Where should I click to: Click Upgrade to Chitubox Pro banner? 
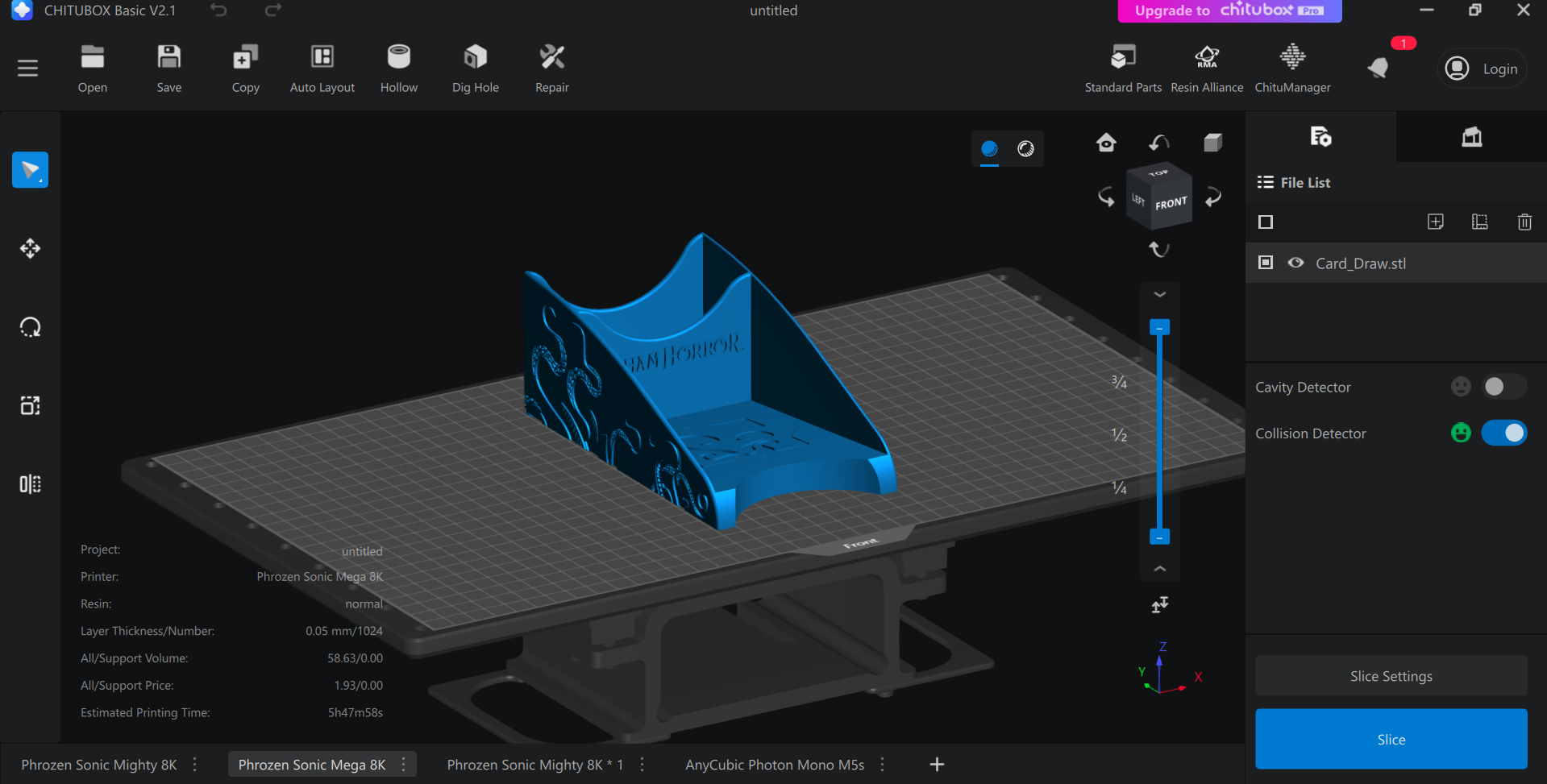(1229, 10)
